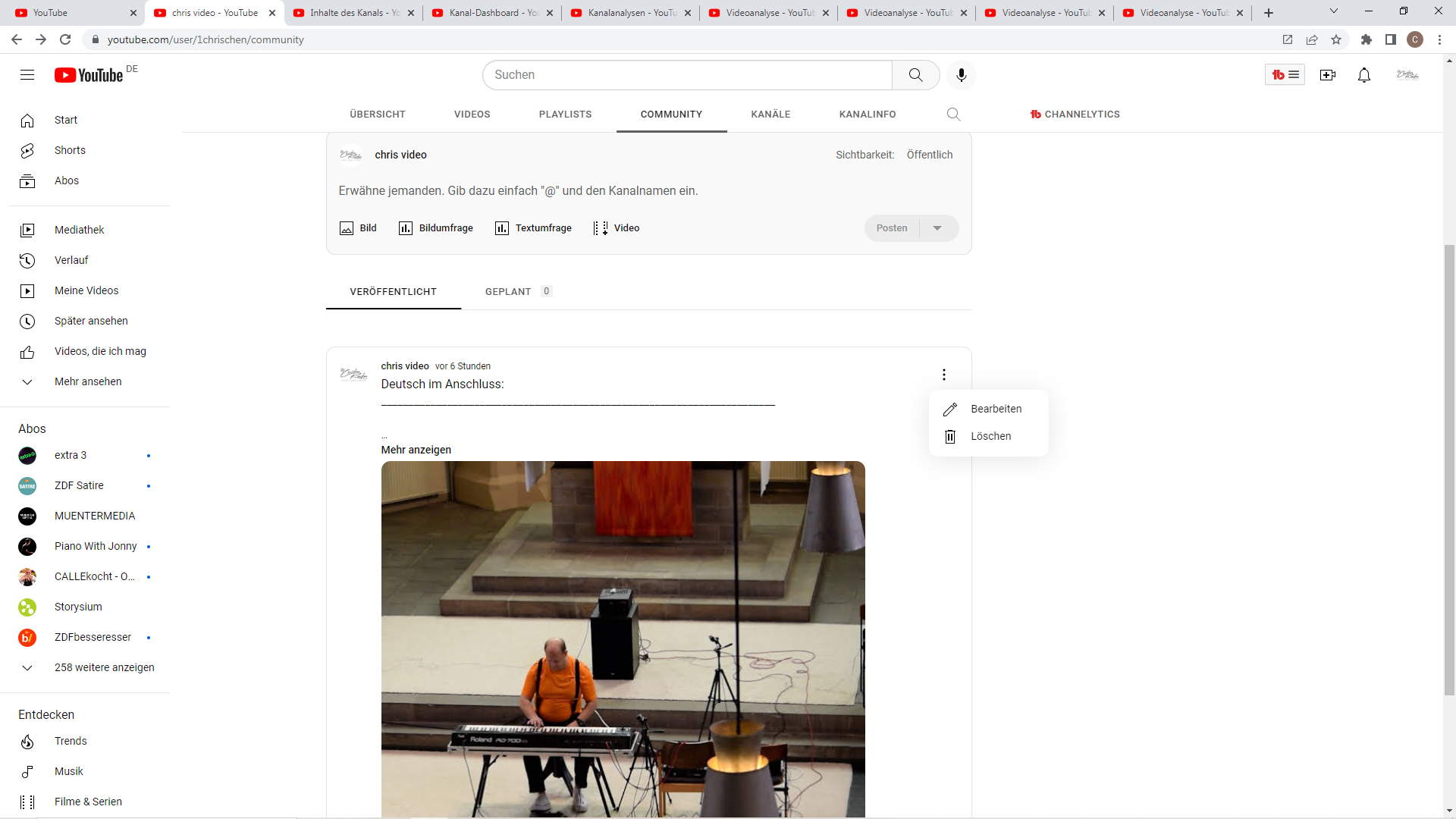Viewport: 1456px width, 819px height.
Task: Create a Bildumfrage image poll
Action: pyautogui.click(x=436, y=228)
